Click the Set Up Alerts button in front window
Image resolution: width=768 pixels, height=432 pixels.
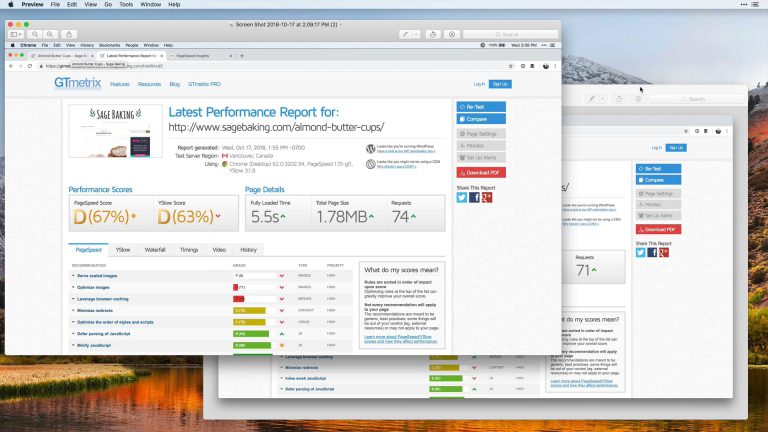pyautogui.click(x=481, y=158)
